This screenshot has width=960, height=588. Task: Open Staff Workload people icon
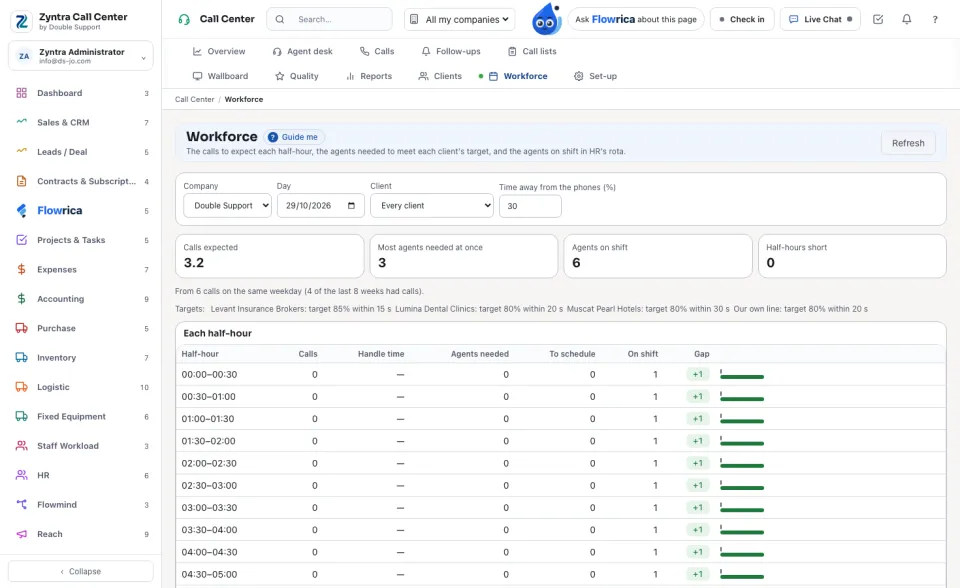click(21, 446)
